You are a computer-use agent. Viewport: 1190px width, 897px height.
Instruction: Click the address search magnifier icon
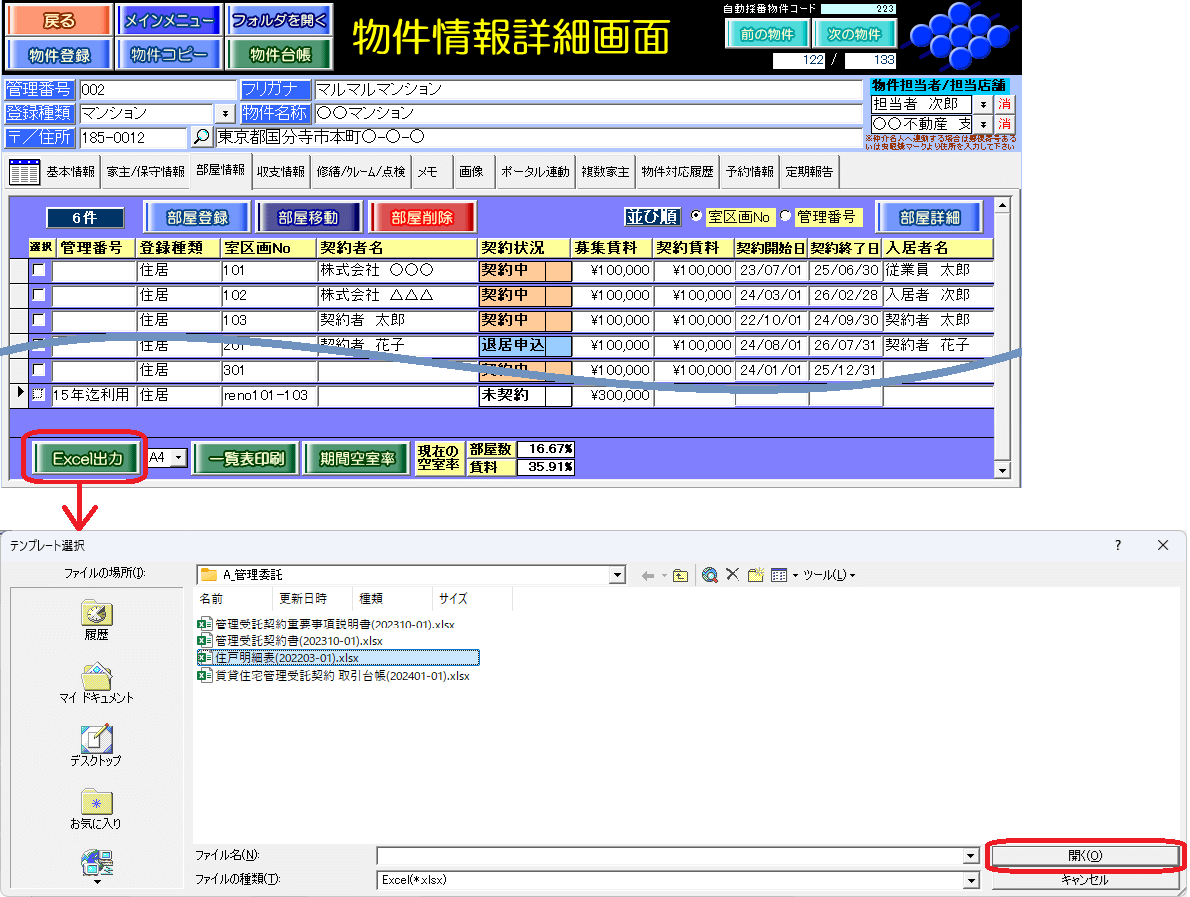[x=202, y=138]
